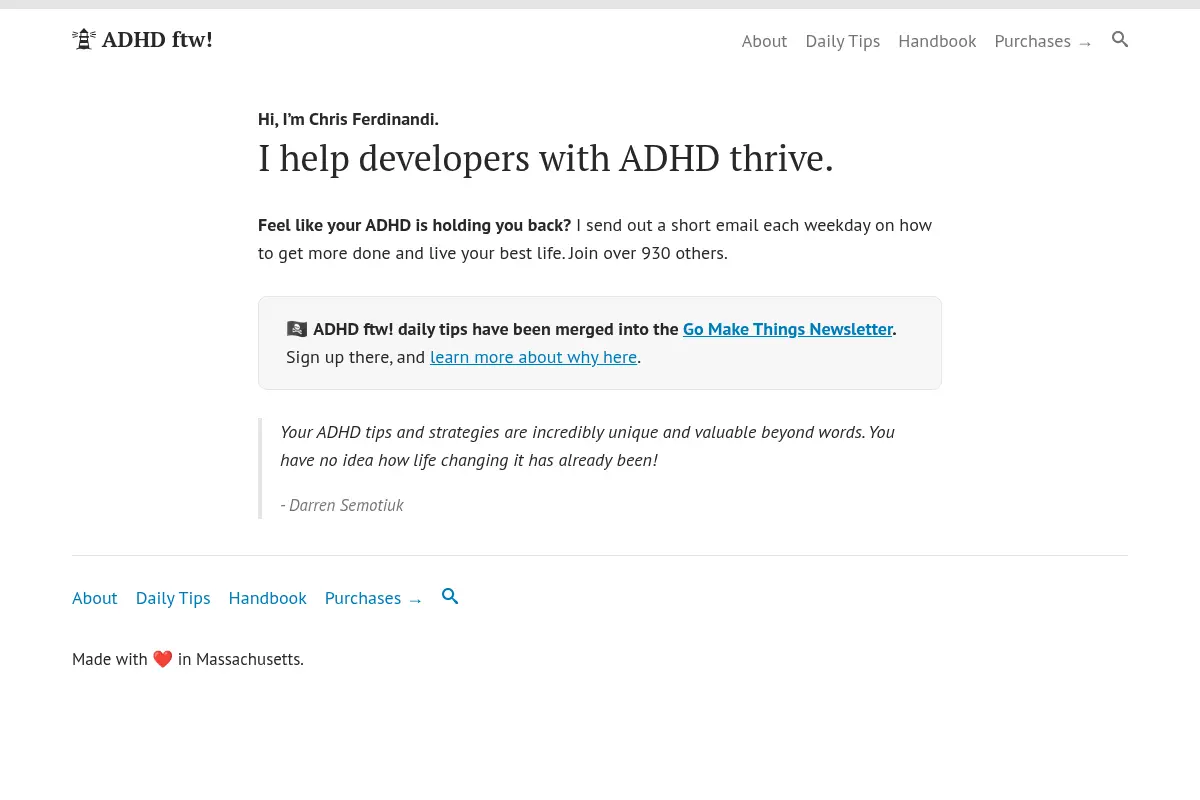Viewport: 1200px width, 800px height.
Task: Click the testimonial quote text starting 'Your ADHD tips'
Action: coord(588,446)
